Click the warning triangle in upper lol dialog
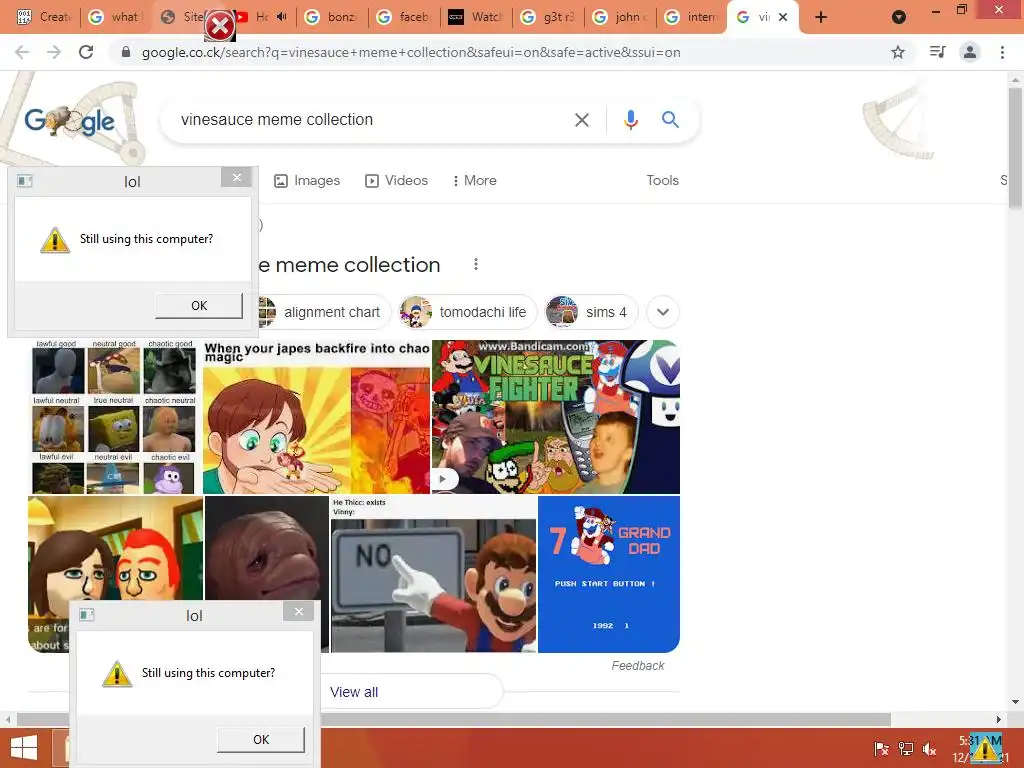The width and height of the screenshot is (1024, 768). pos(55,240)
